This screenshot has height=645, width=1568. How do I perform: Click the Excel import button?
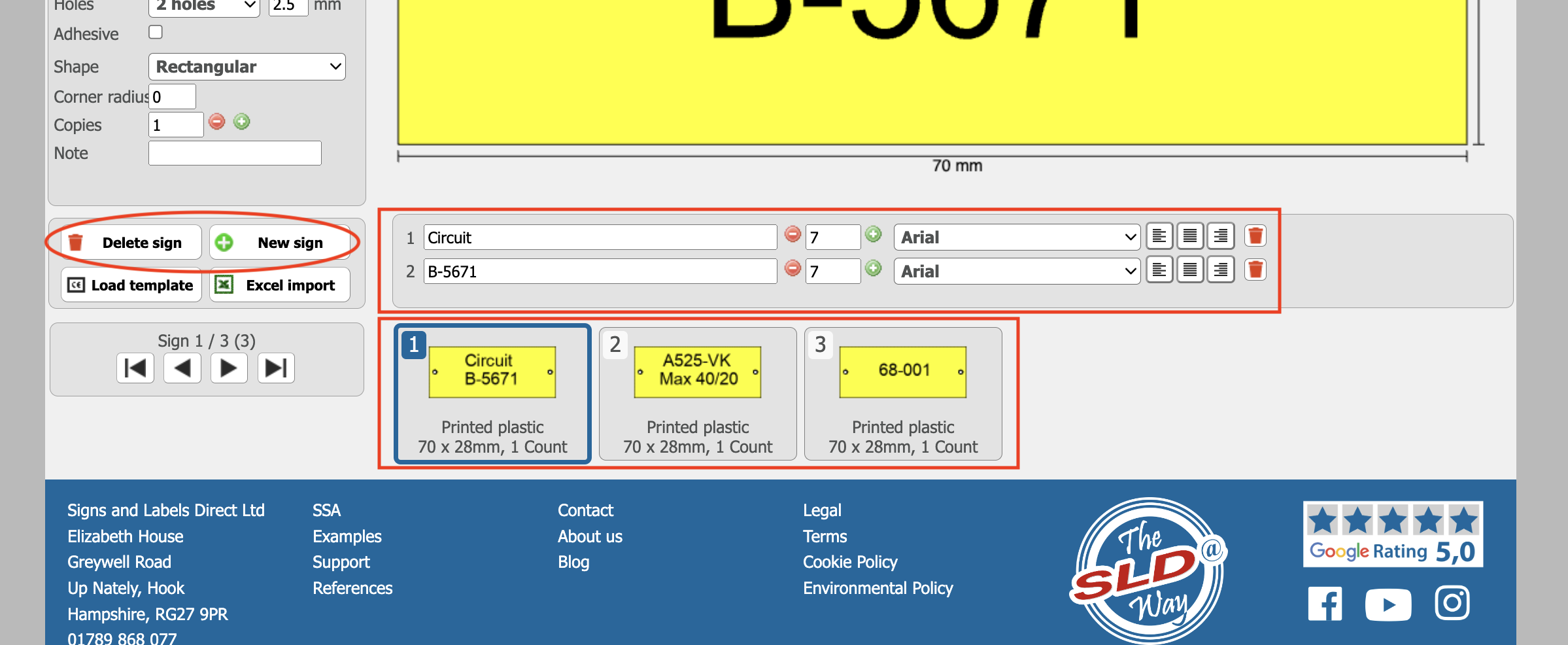click(x=279, y=285)
